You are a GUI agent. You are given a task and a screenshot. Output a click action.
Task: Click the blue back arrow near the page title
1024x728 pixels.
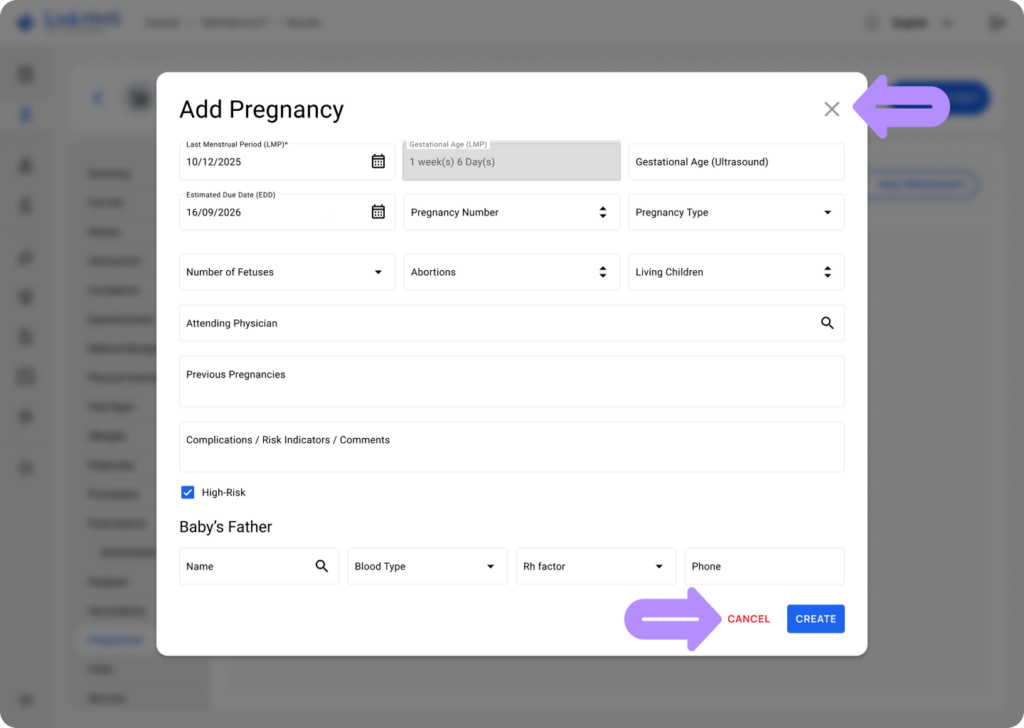click(97, 98)
